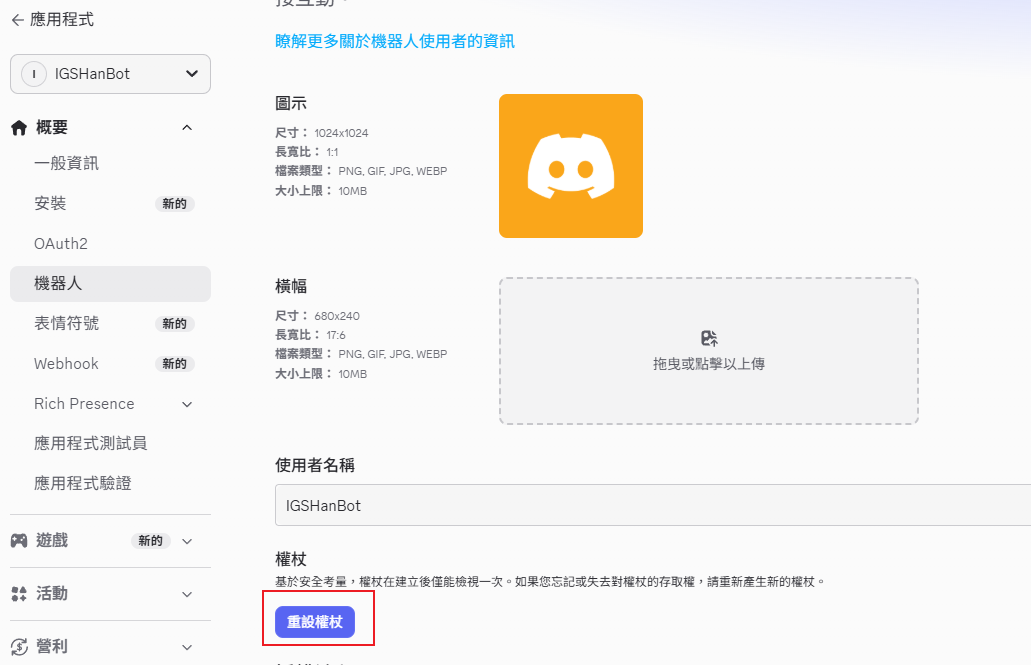The image size is (1031, 665).
Task: Click 重設權杖 button
Action: [x=315, y=622]
